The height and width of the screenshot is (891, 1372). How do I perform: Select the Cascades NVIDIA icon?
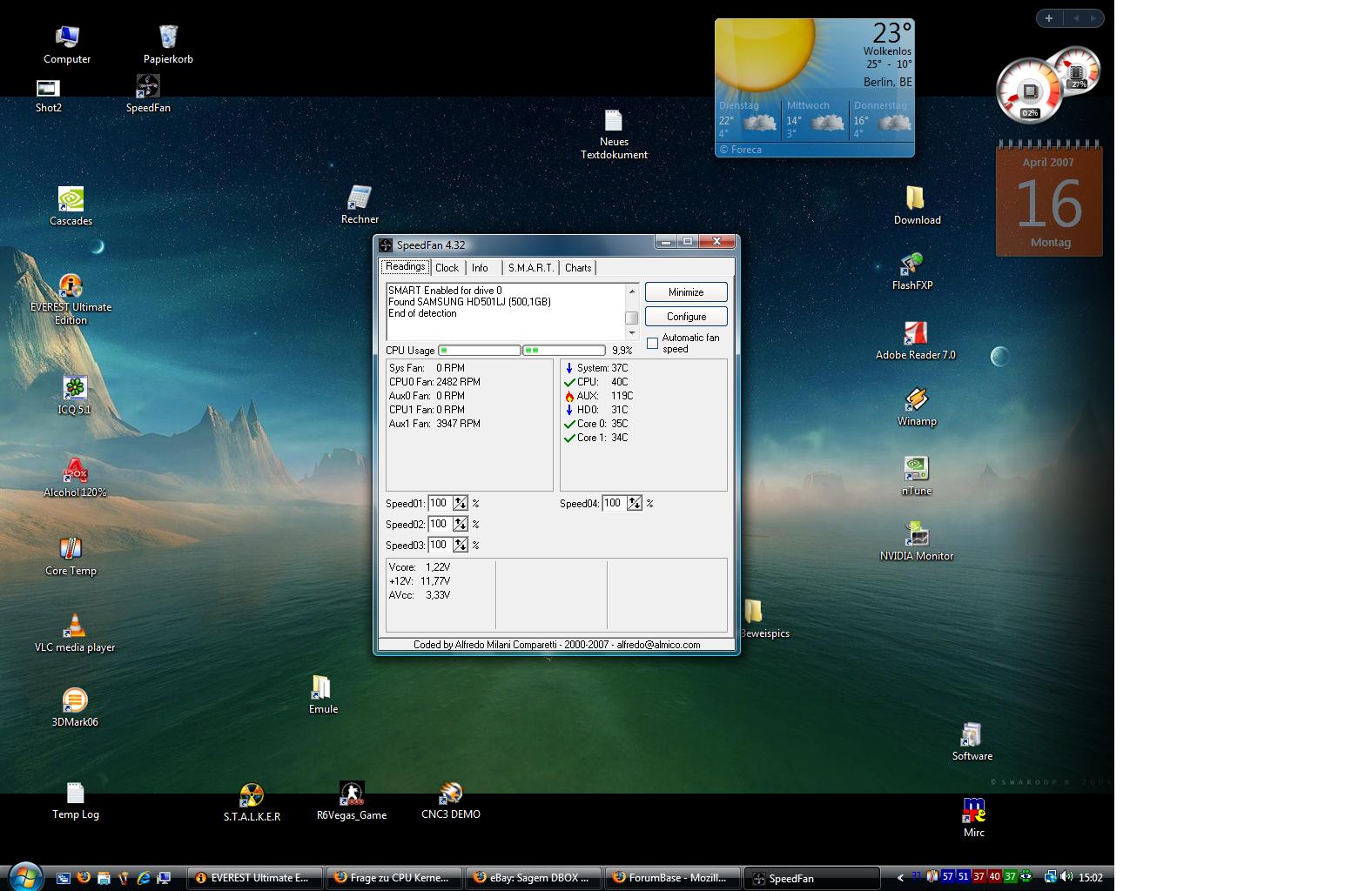tap(71, 207)
